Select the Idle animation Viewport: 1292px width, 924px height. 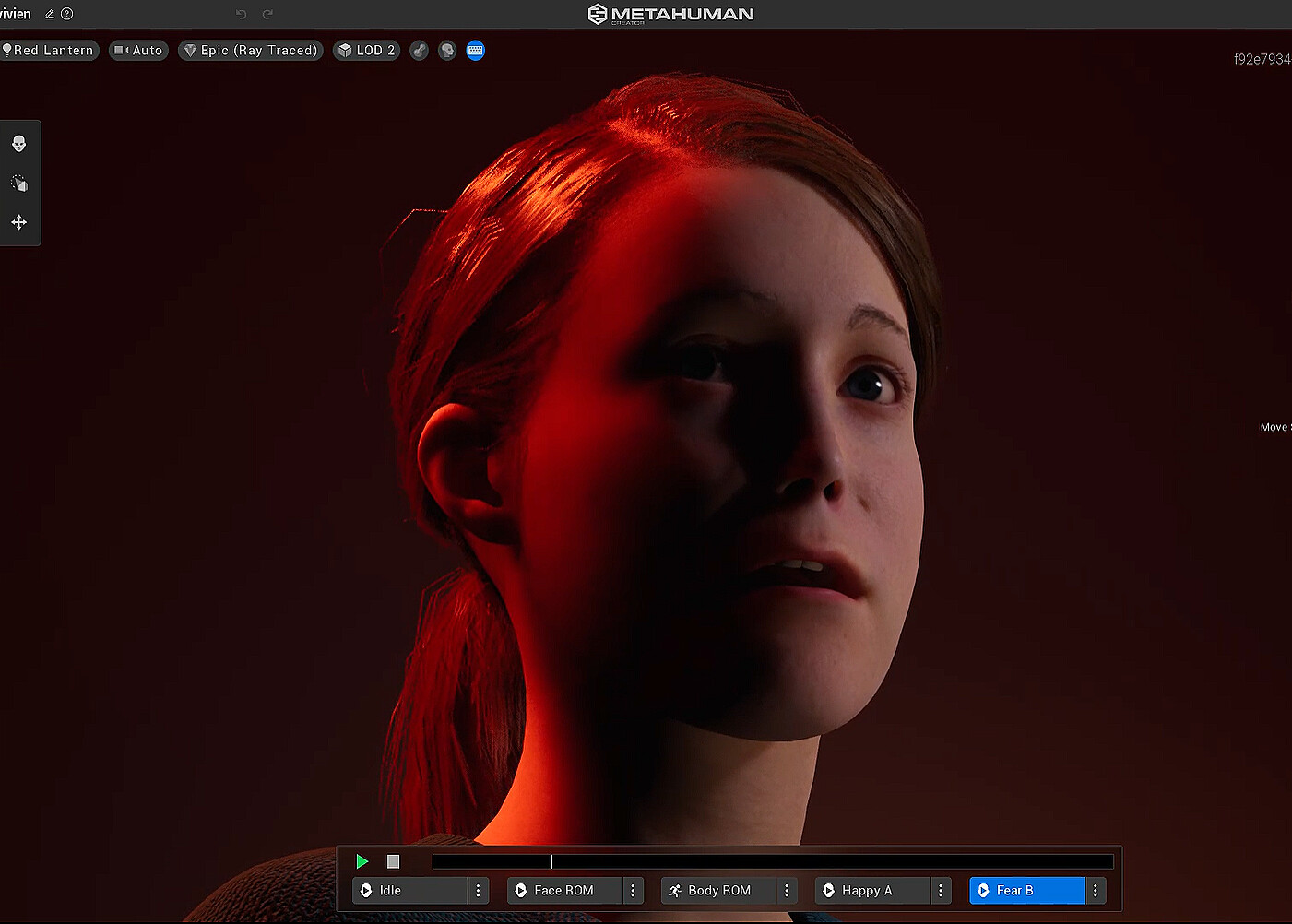(410, 891)
